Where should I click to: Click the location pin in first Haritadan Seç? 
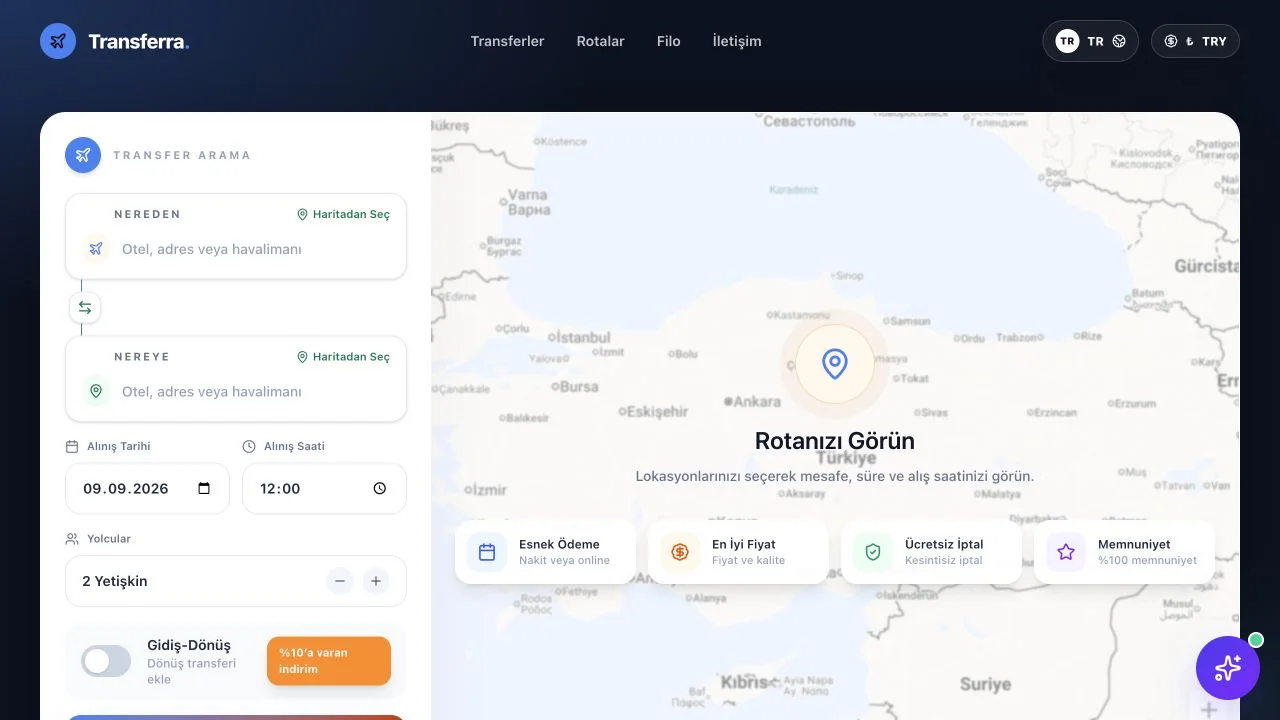[x=303, y=214]
